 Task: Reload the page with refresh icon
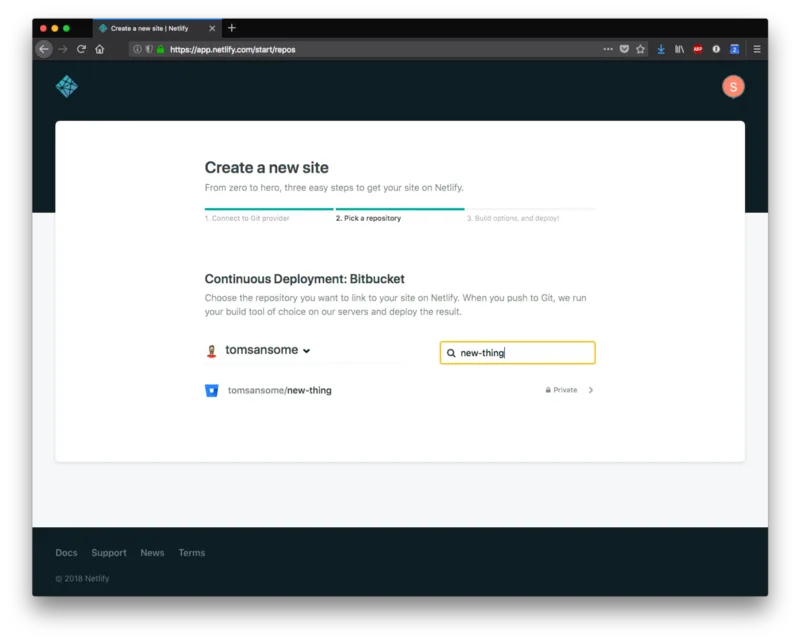coord(81,49)
